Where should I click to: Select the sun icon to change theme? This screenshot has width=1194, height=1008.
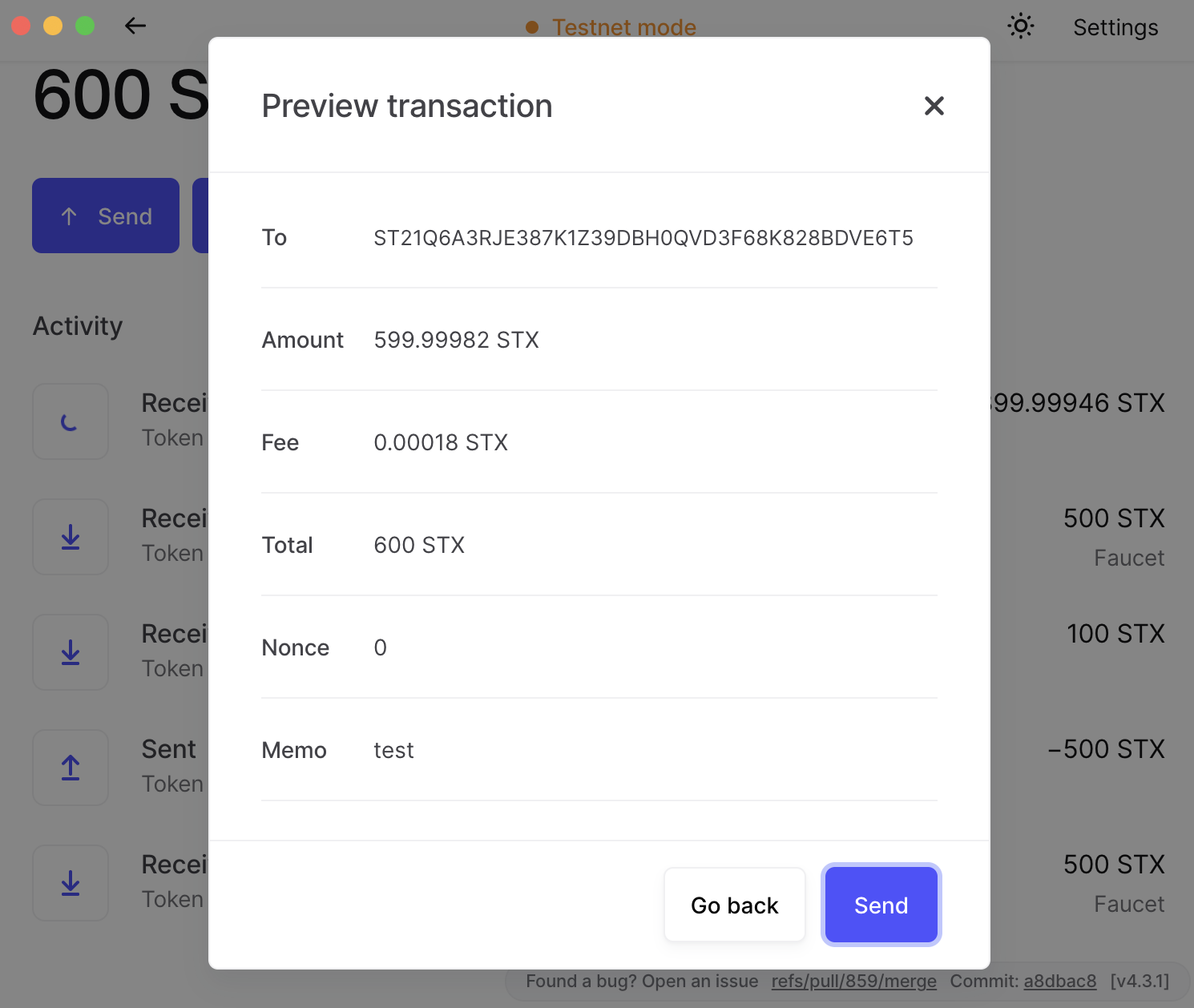click(1020, 26)
